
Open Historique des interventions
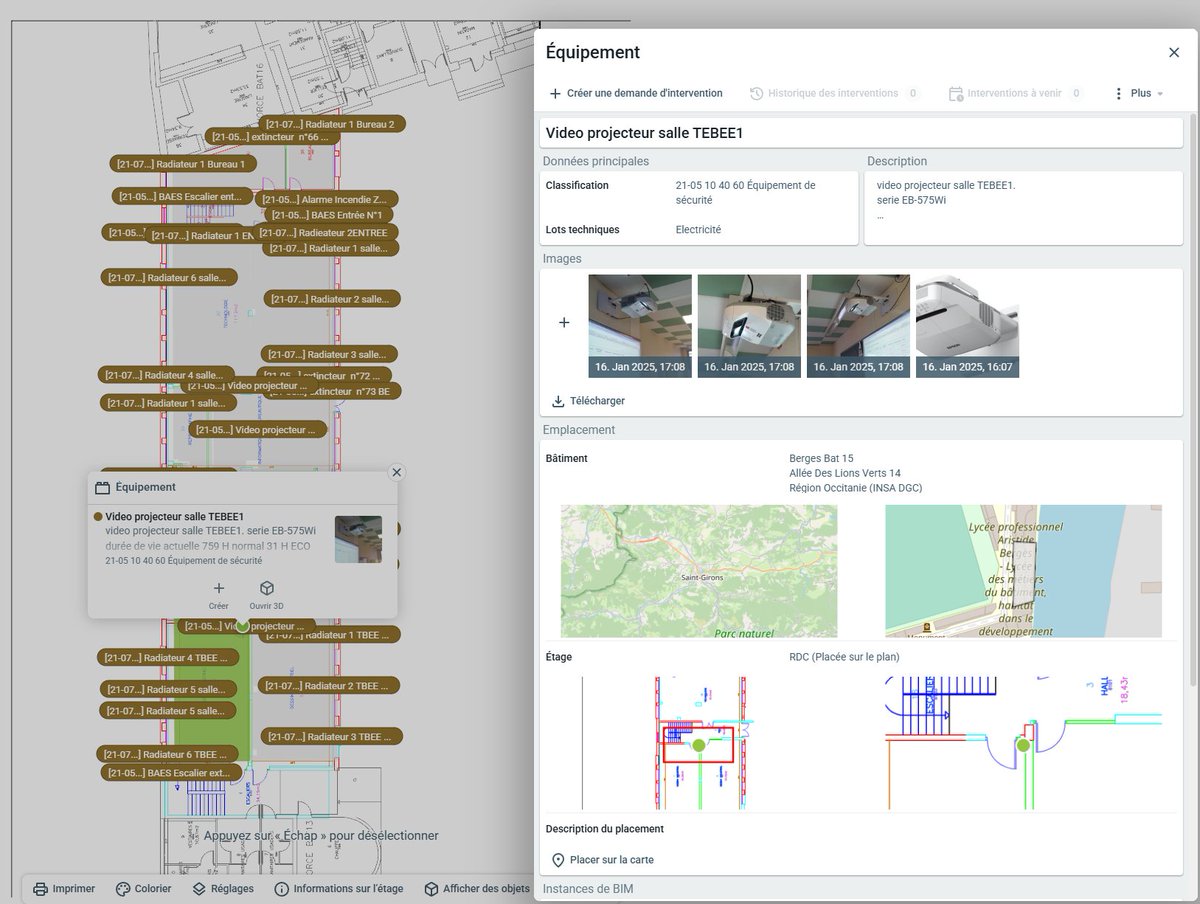click(x=833, y=93)
